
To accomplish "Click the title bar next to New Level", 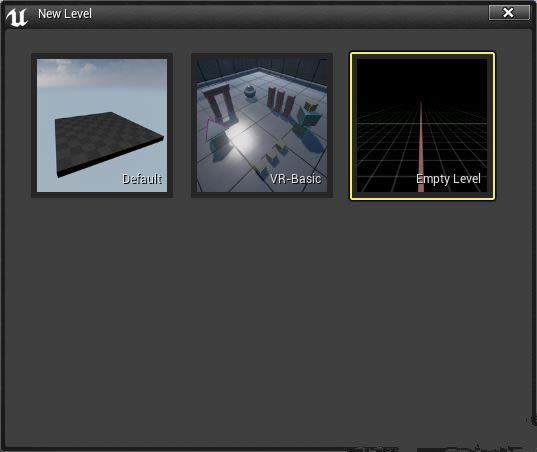I will [x=288, y=14].
